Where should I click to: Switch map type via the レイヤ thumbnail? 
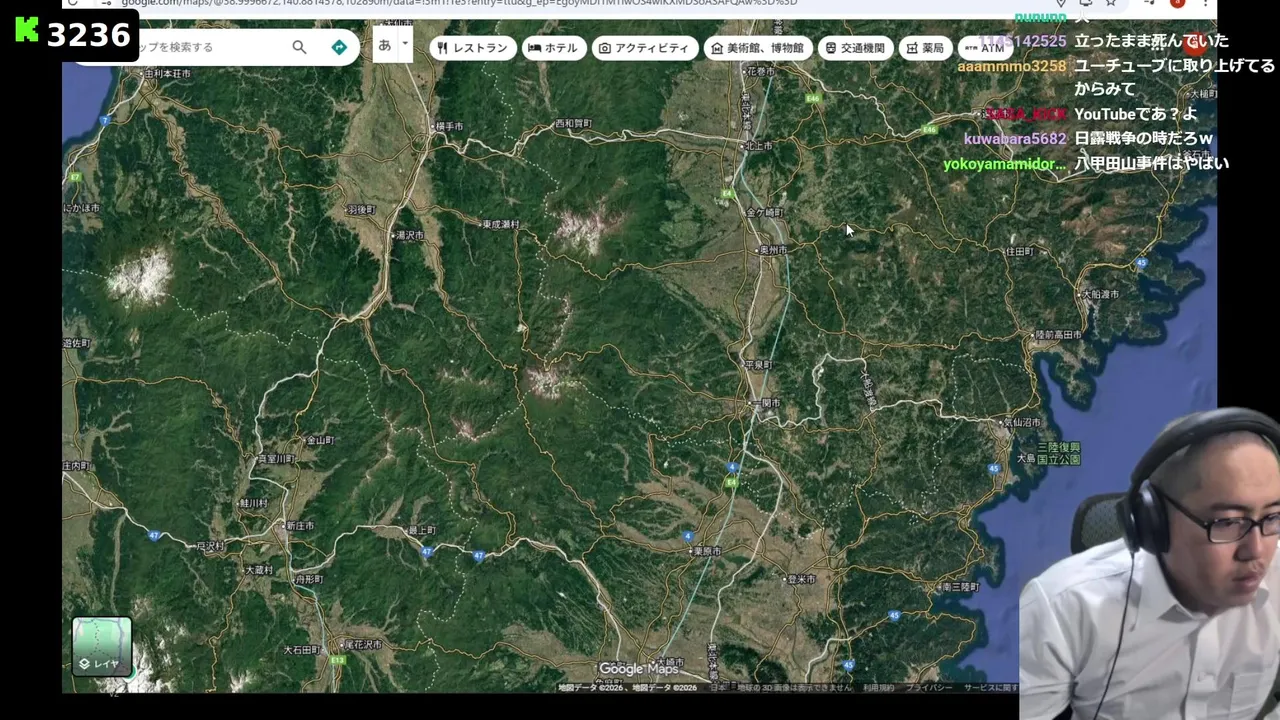pyautogui.click(x=102, y=647)
